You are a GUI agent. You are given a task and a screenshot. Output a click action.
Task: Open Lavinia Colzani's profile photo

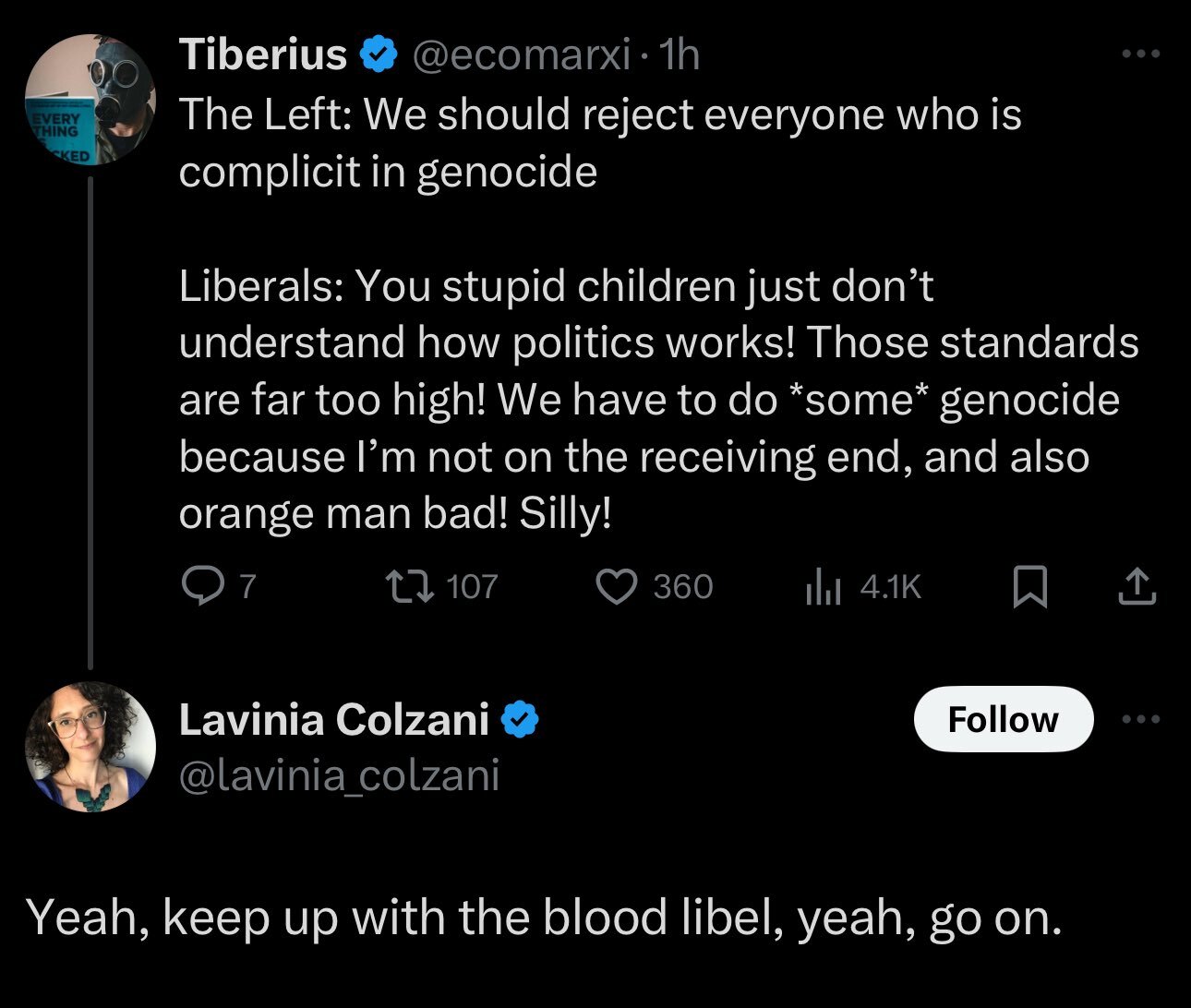pos(90,747)
